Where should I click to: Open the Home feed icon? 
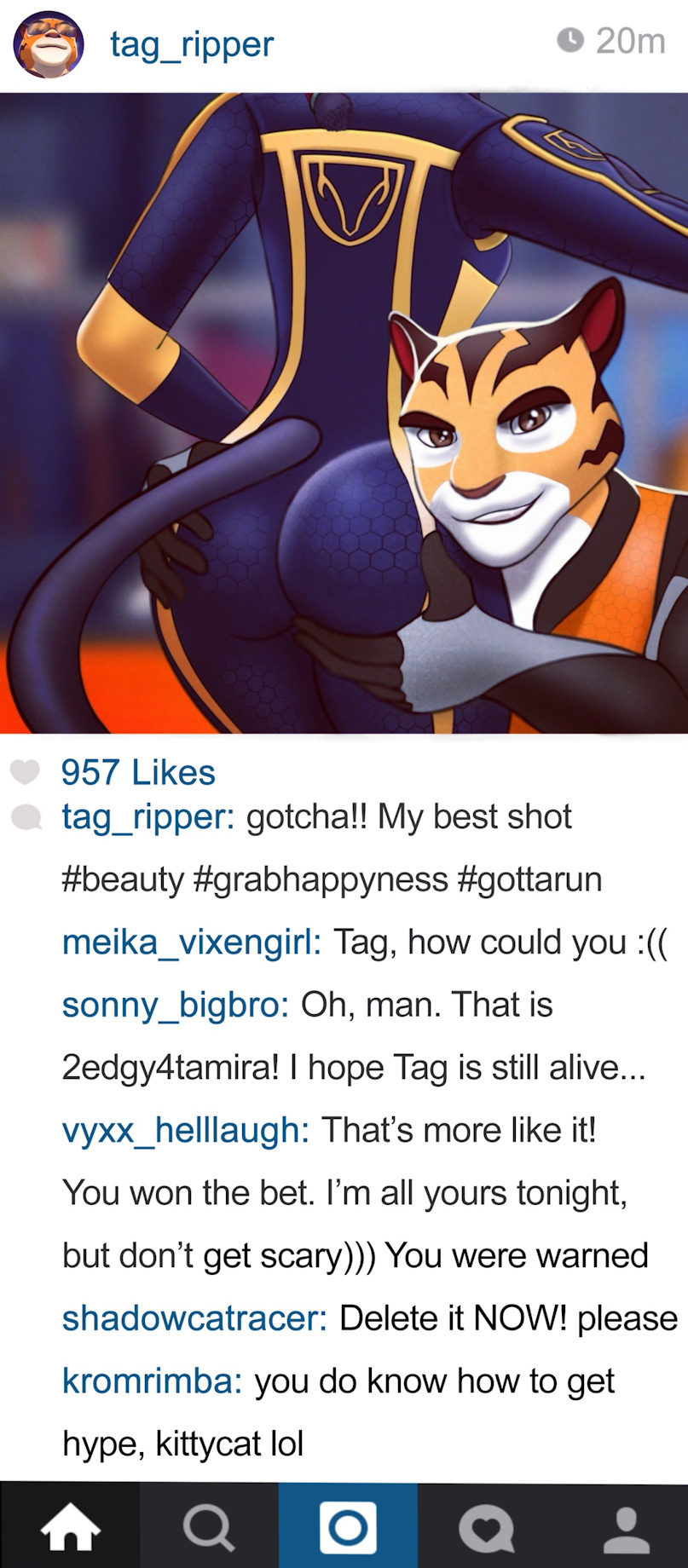(70, 1527)
